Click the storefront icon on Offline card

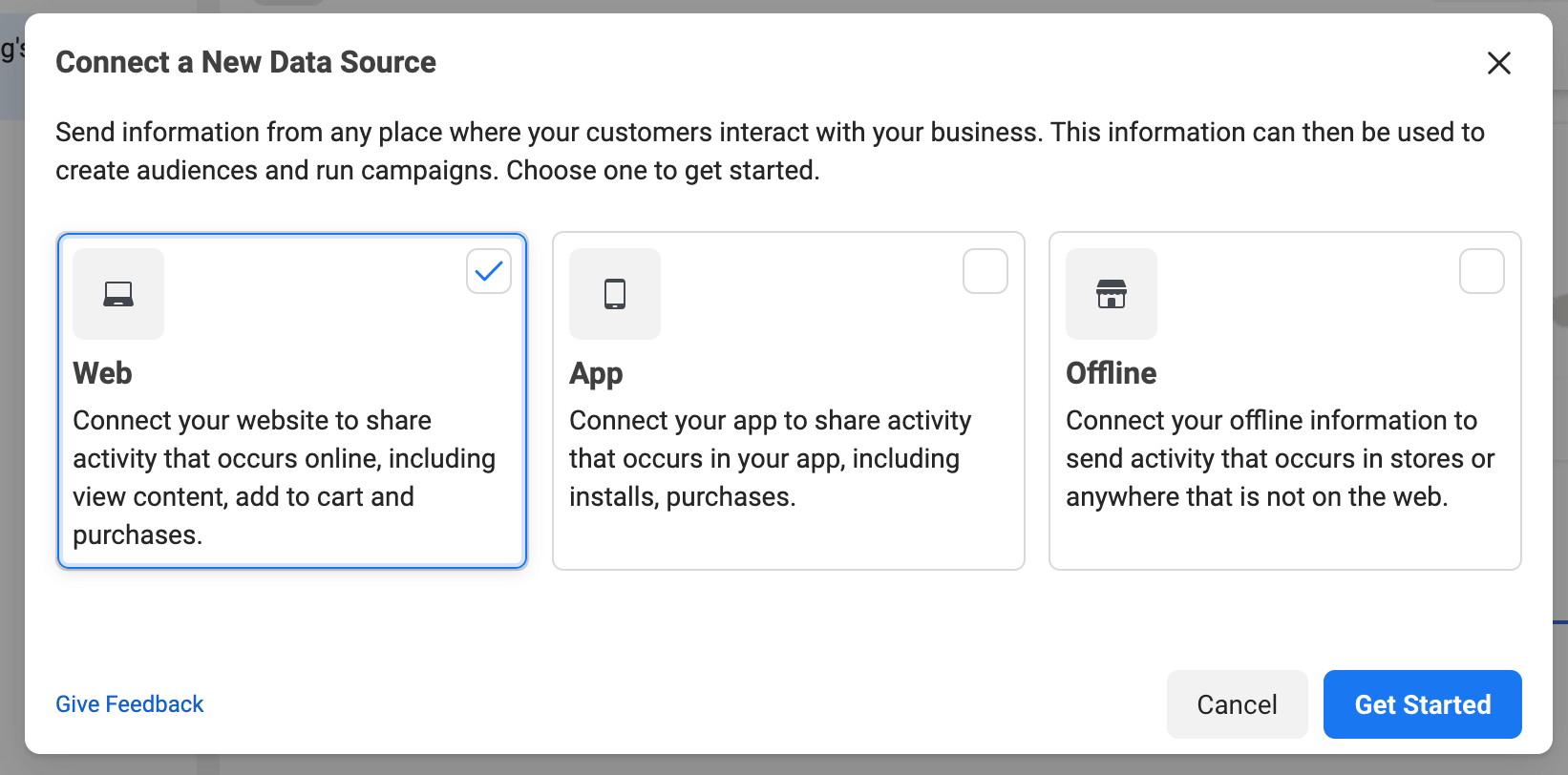click(x=1112, y=294)
